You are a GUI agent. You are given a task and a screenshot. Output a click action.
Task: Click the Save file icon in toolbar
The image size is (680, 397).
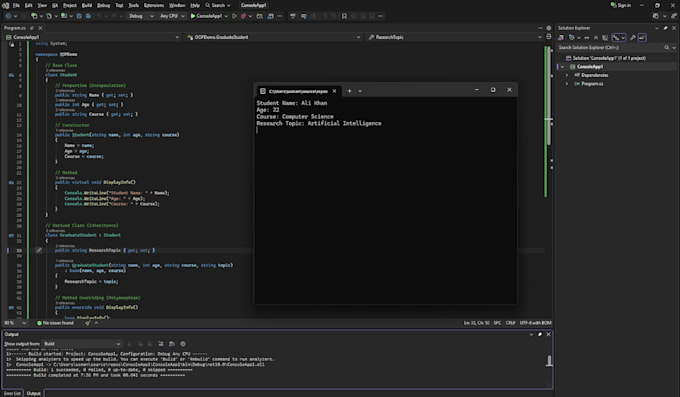pos(79,16)
